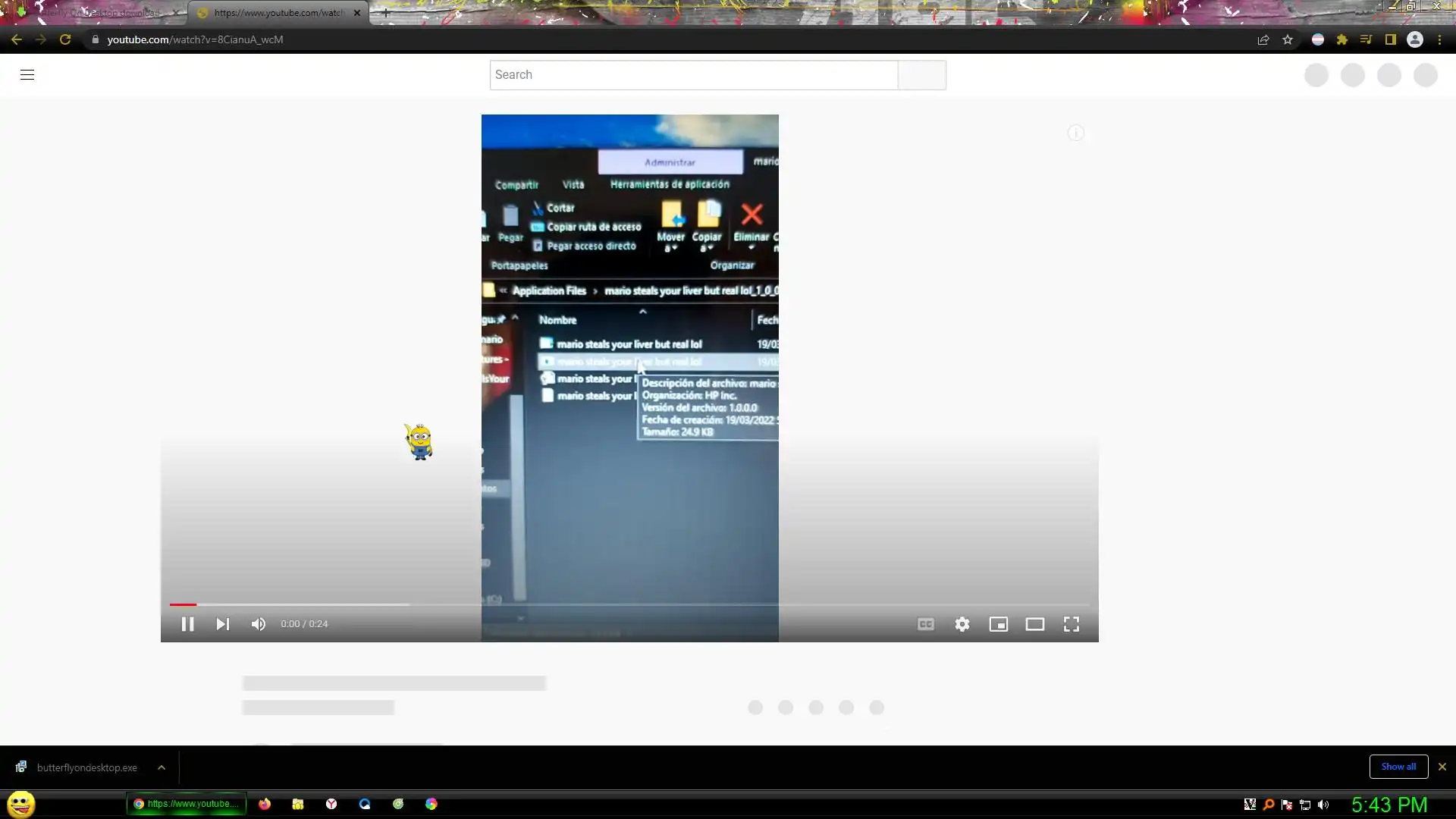Click the video info card icon

1075,133
